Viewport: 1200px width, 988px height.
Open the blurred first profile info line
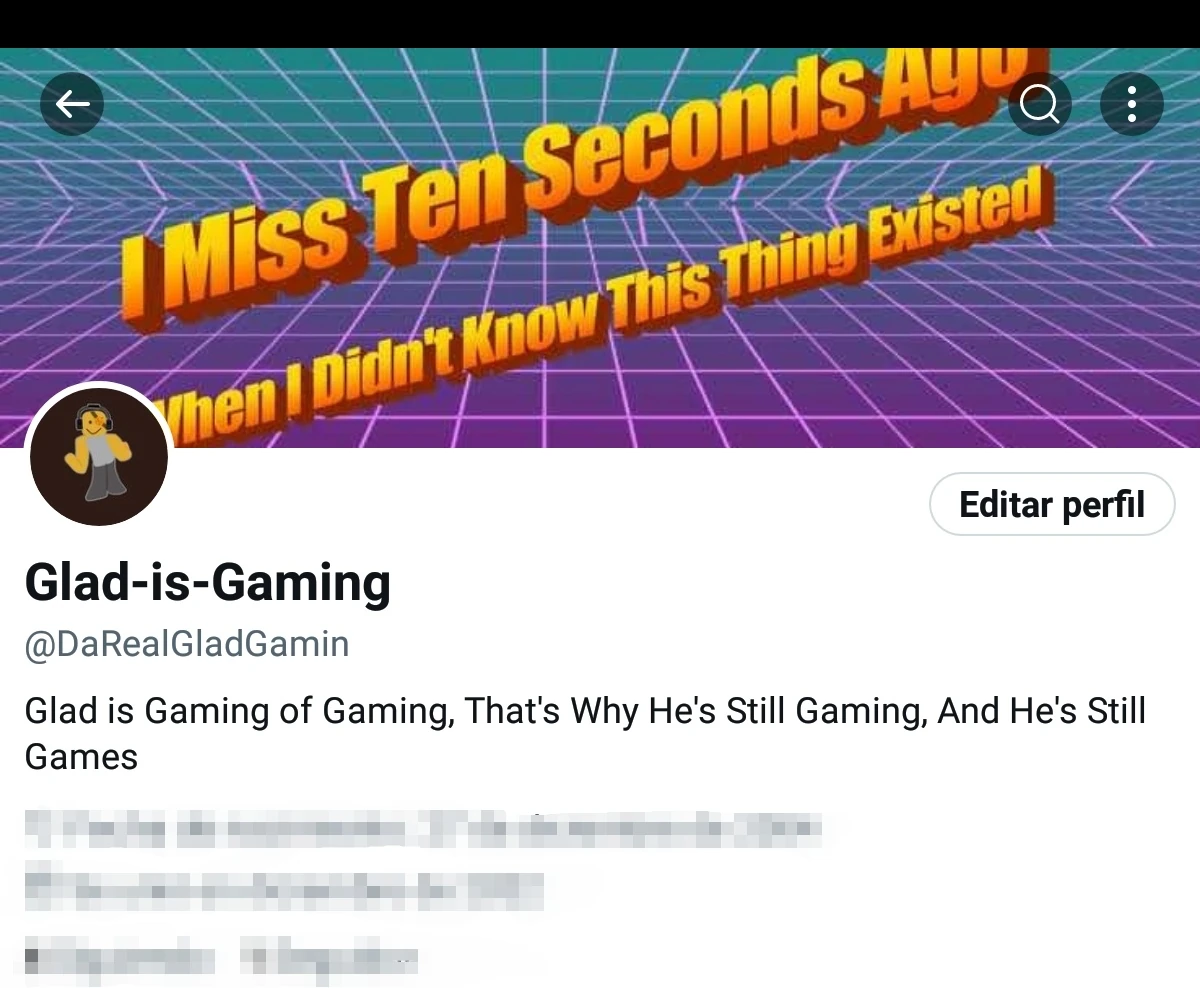(x=422, y=829)
